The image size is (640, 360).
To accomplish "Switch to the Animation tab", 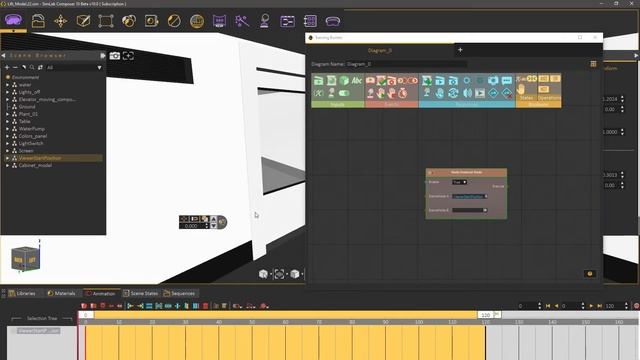I will pyautogui.click(x=100, y=293).
